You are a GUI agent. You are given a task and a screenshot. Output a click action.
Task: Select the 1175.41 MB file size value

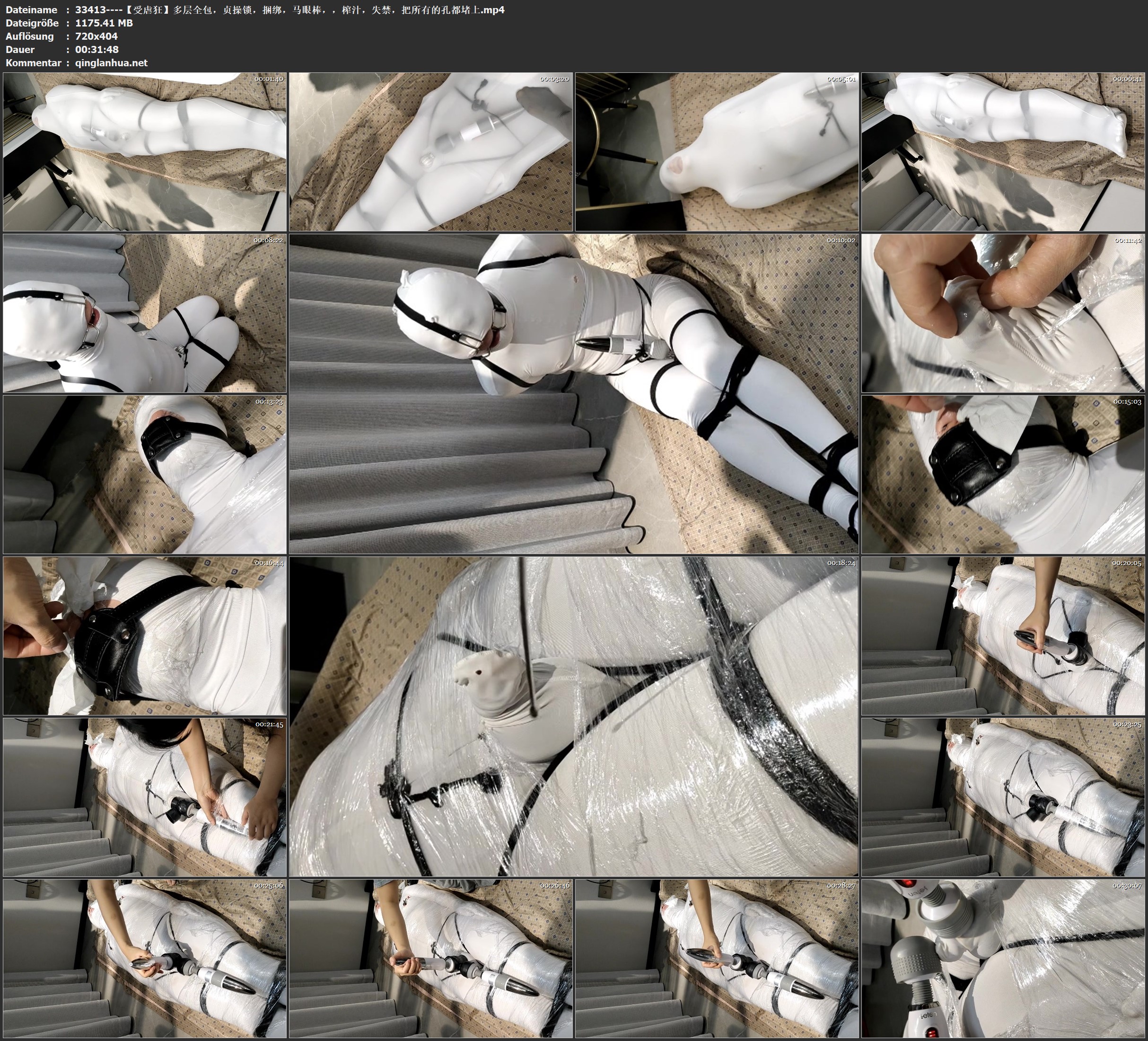[x=104, y=23]
